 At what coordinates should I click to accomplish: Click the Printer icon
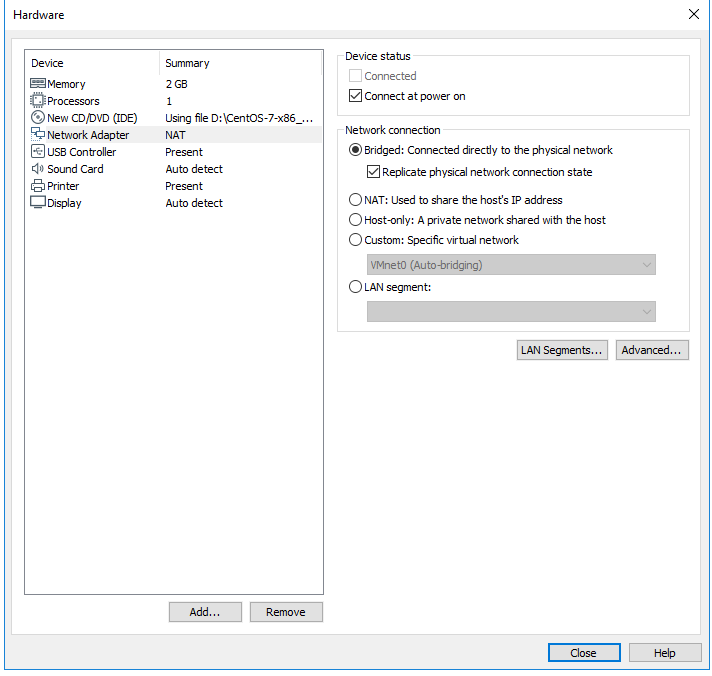click(x=38, y=186)
